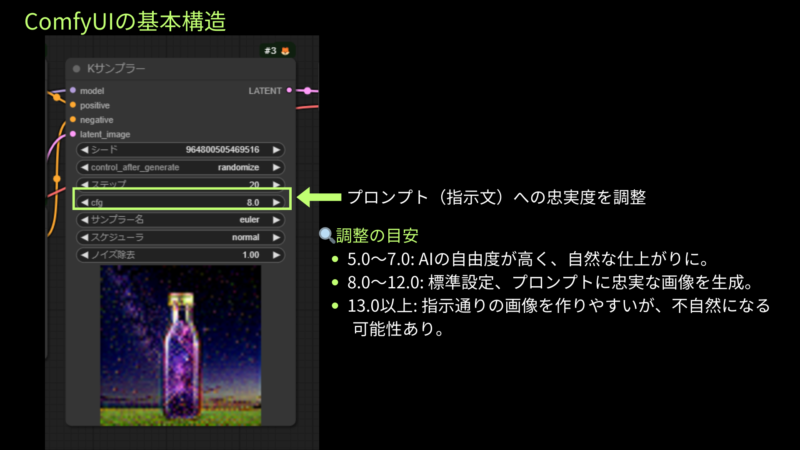Select previous サンプラー名 option with the left arrow

click(85, 219)
